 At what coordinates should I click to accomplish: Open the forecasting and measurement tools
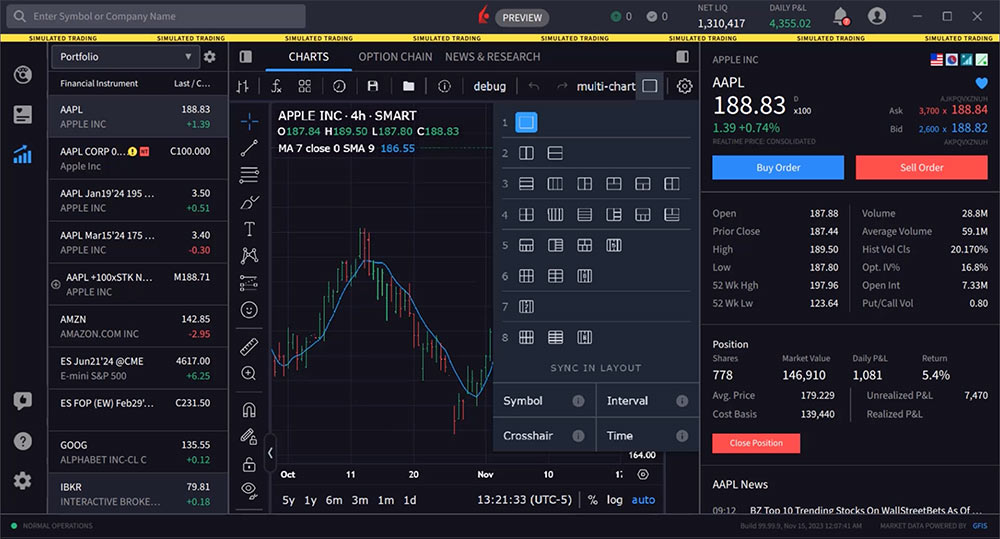(249, 283)
